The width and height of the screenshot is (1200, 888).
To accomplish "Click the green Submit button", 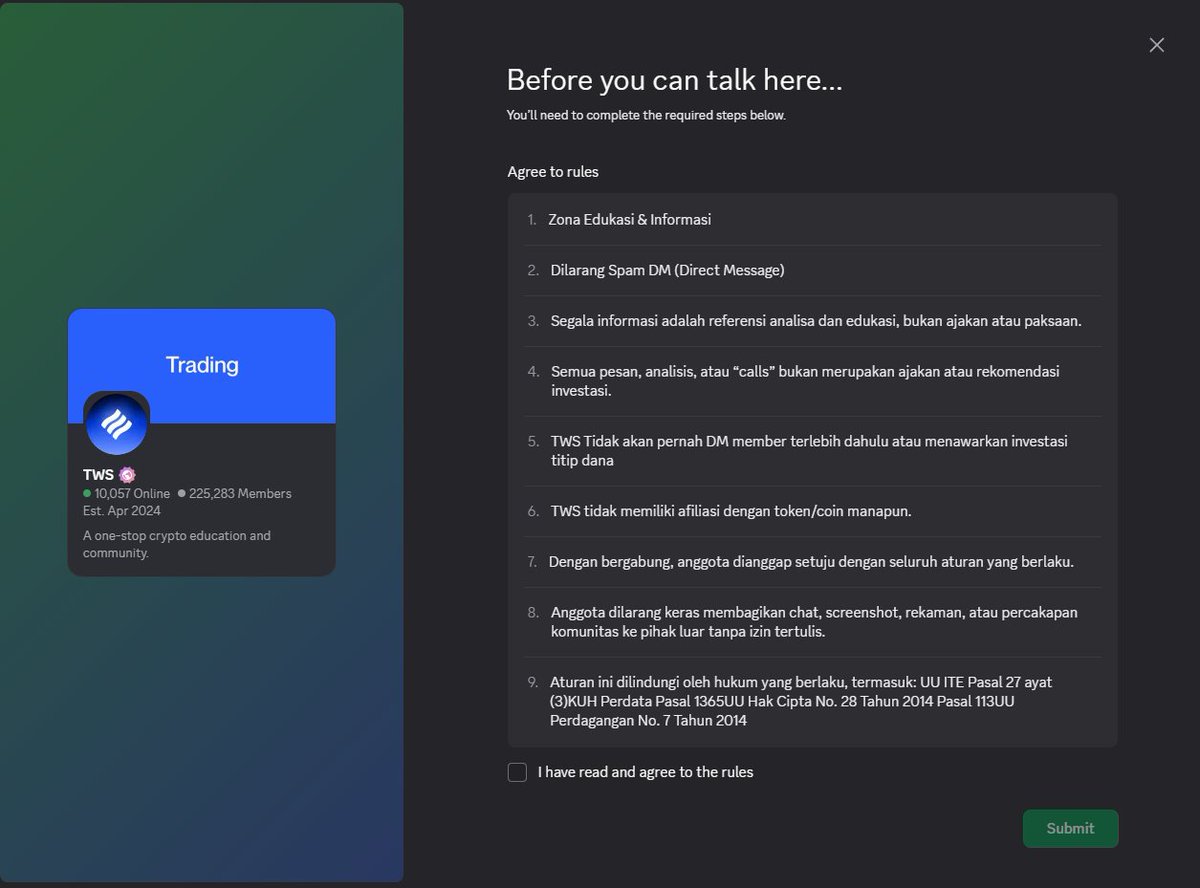I will click(1070, 828).
